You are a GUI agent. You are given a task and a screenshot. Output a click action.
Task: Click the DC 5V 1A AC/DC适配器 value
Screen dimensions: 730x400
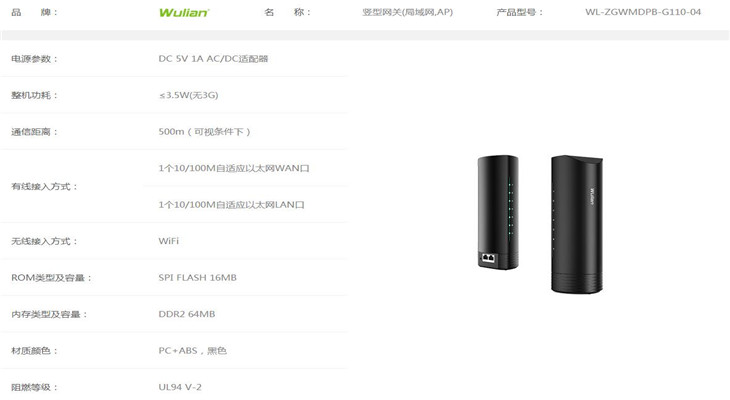click(x=213, y=59)
